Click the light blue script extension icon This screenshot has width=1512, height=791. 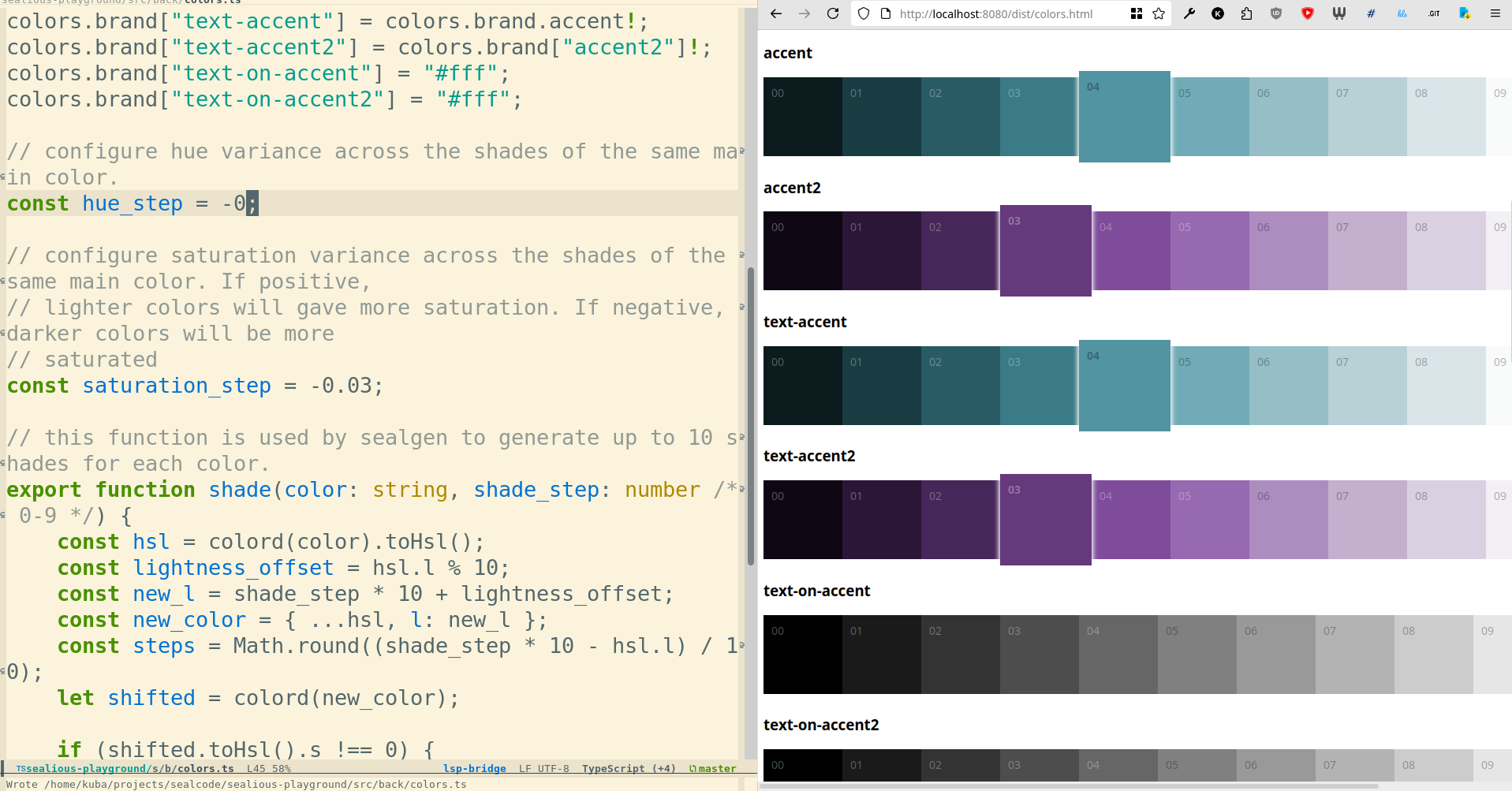pos(1402,13)
